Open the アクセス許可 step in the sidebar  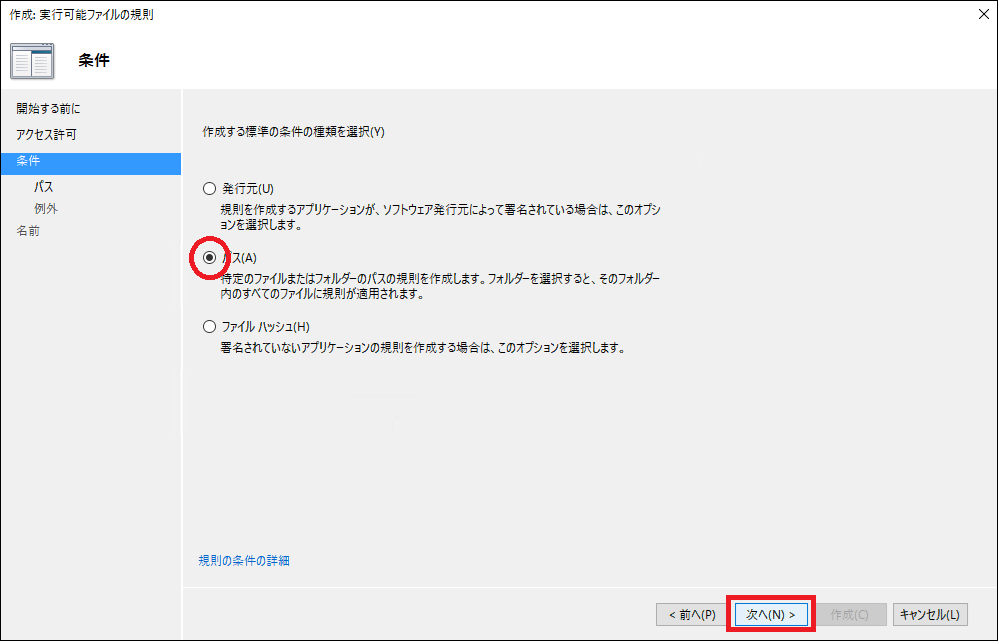46,134
